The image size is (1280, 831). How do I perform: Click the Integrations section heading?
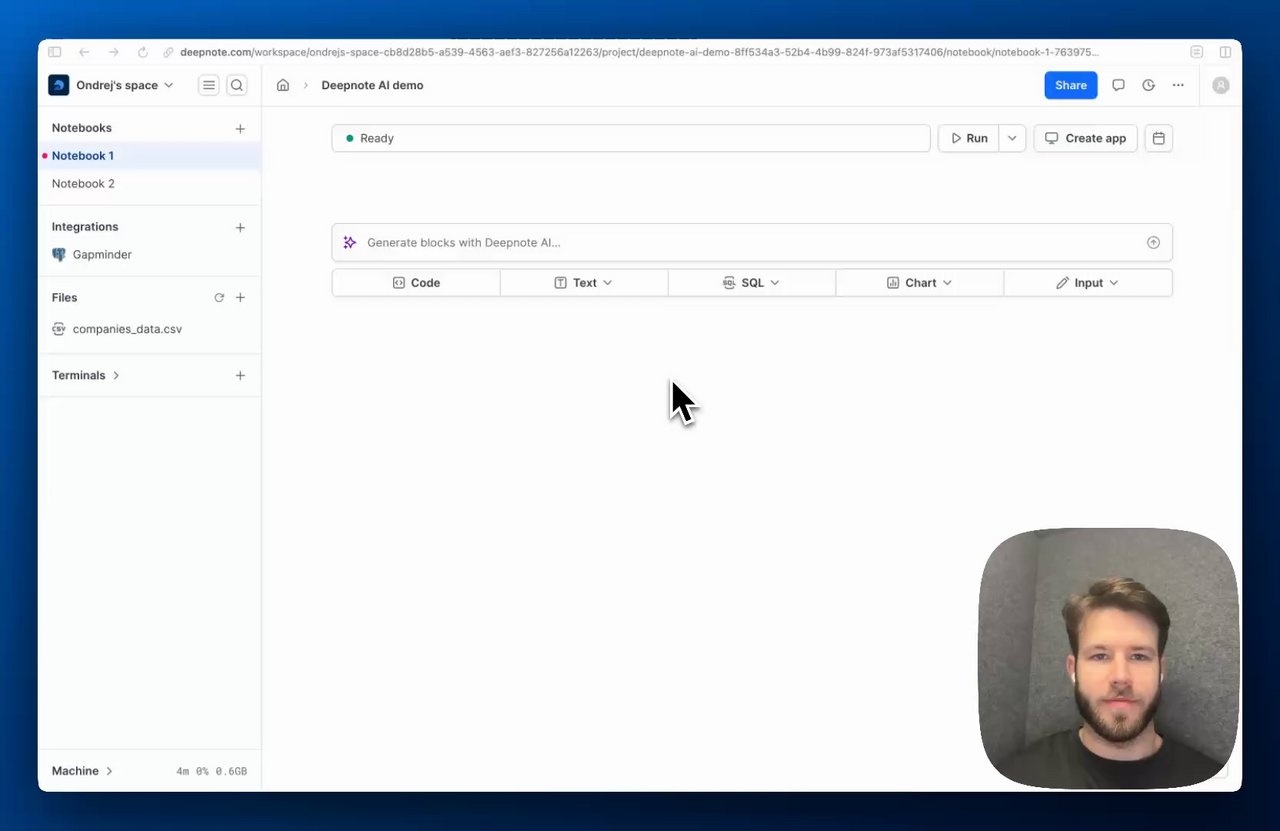85,227
